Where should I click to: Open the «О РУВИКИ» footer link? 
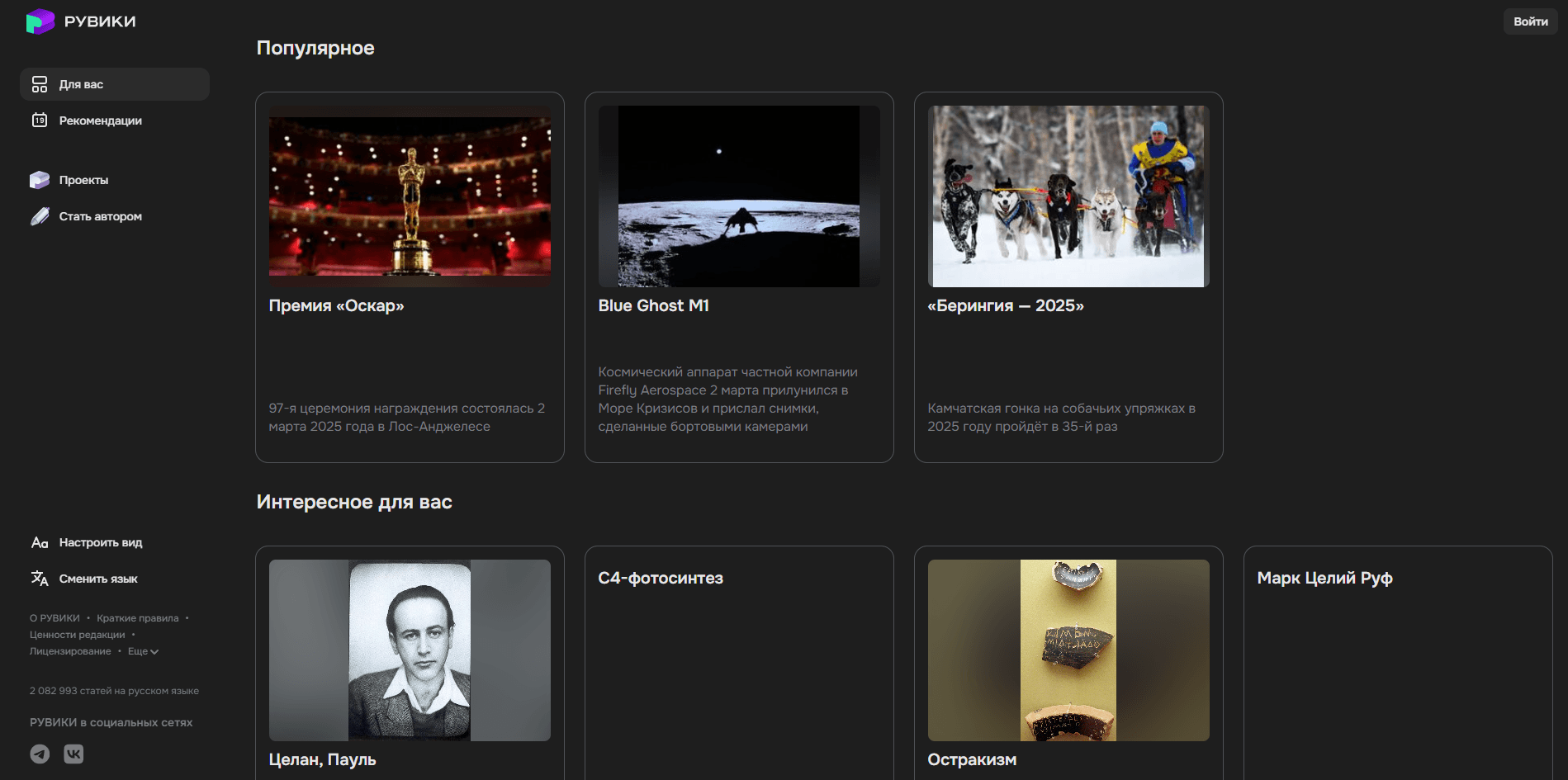point(54,618)
